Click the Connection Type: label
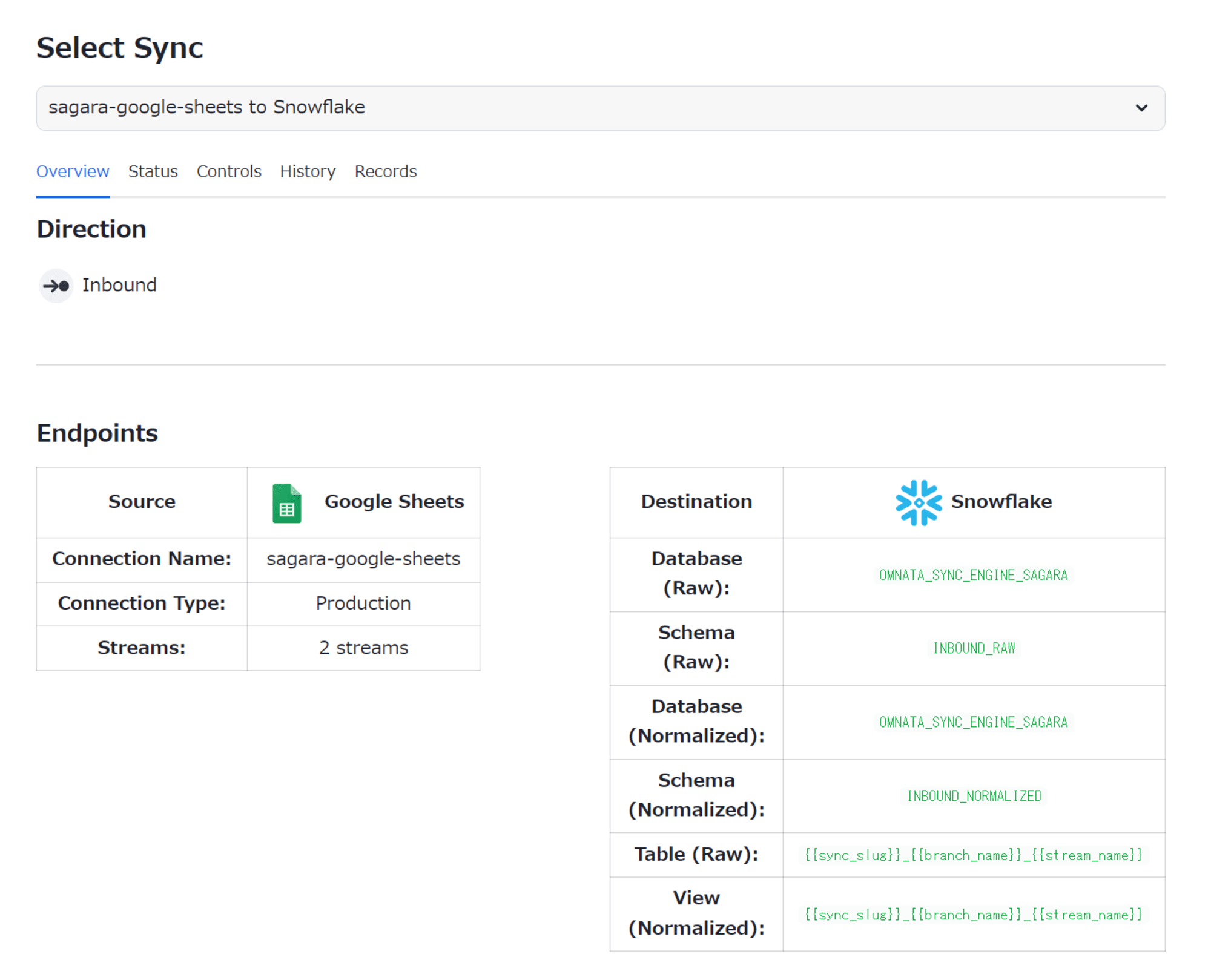Viewport: 1211px width, 980px height. pos(142,603)
